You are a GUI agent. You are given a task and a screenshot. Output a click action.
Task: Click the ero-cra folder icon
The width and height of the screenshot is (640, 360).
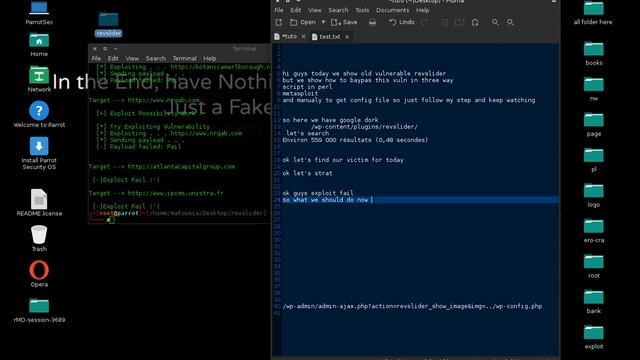pyautogui.click(x=593, y=230)
